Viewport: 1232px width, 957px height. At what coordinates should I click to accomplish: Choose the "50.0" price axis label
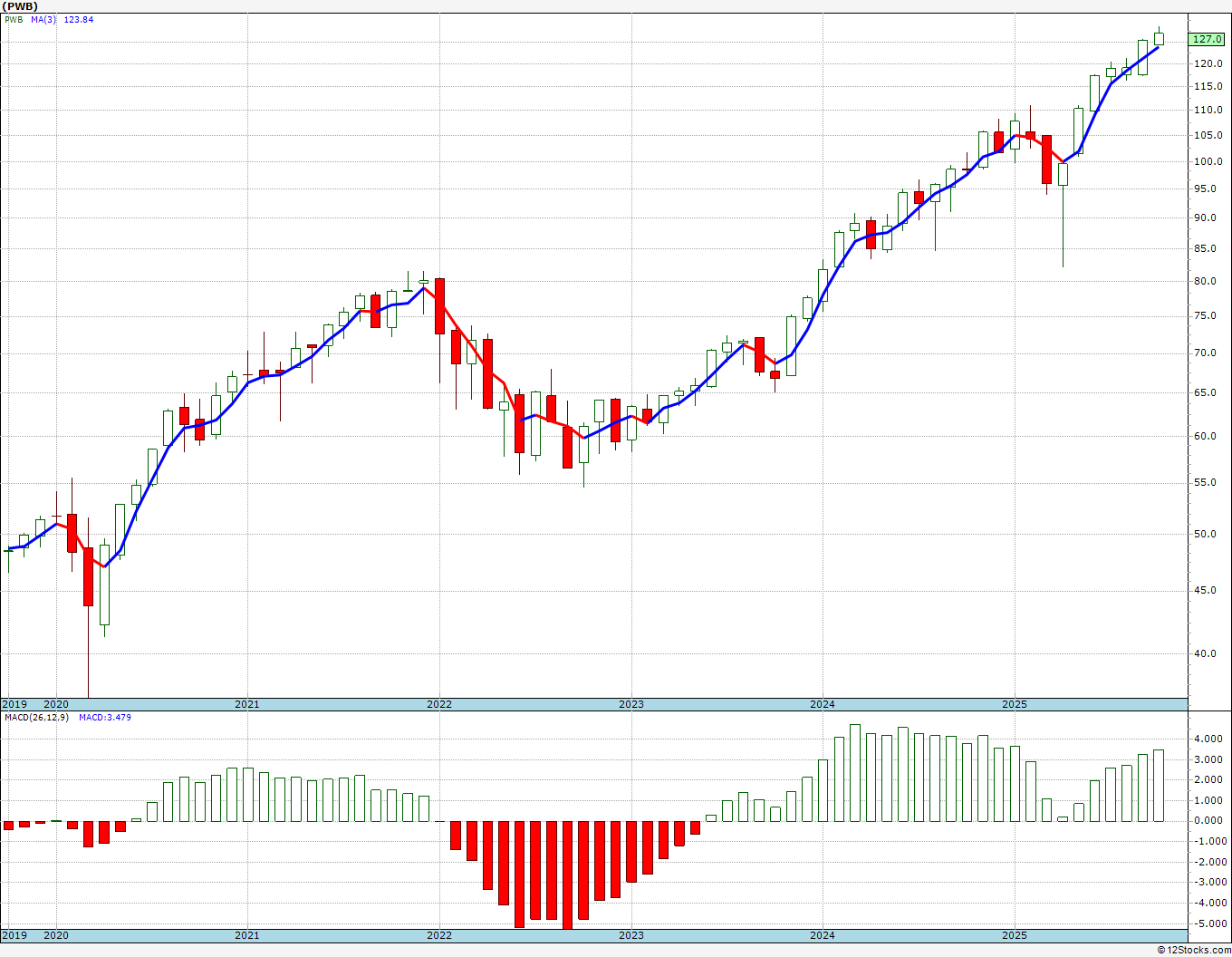click(x=1206, y=534)
